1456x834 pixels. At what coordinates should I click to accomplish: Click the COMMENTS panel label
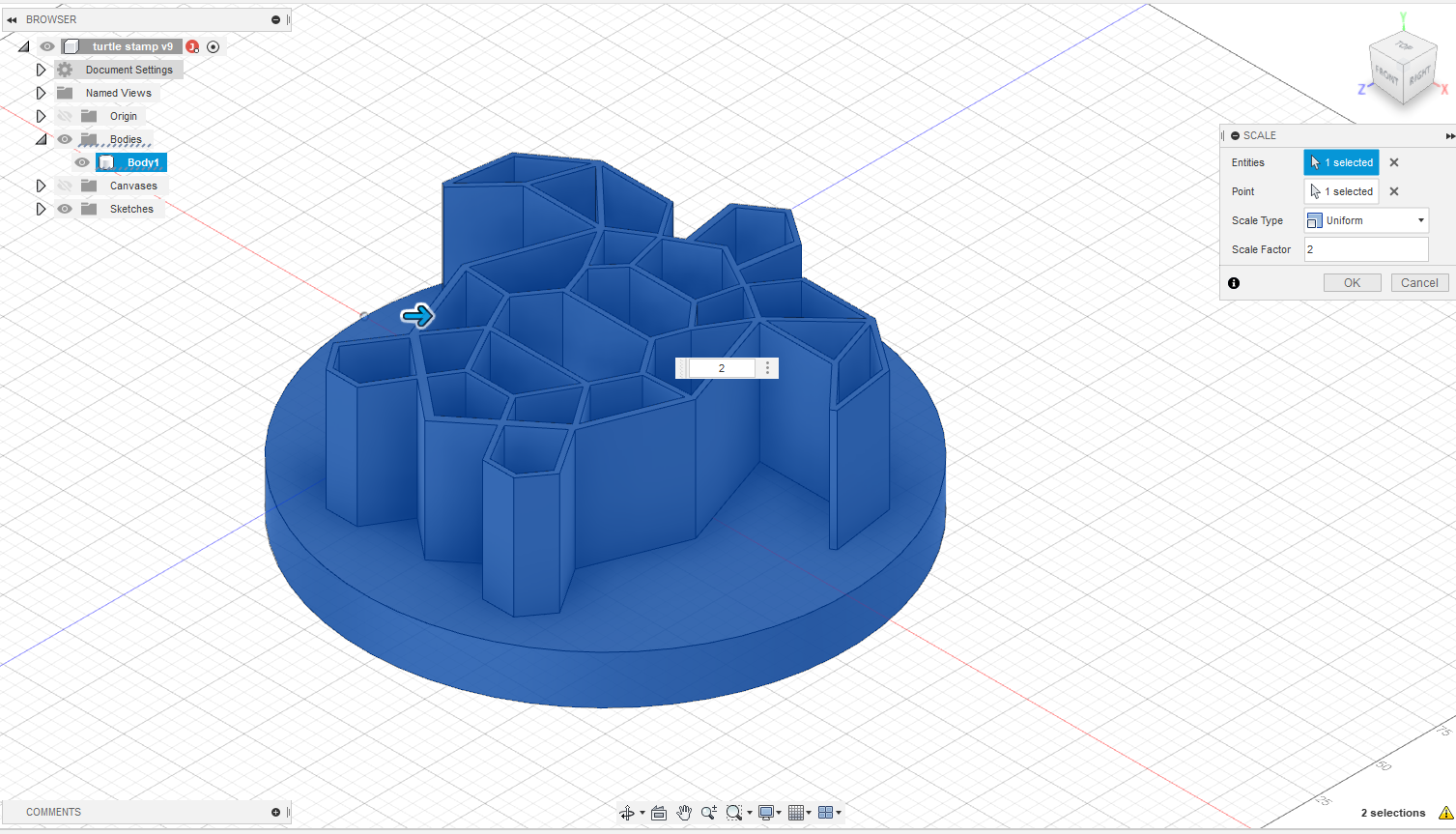pyautogui.click(x=54, y=812)
